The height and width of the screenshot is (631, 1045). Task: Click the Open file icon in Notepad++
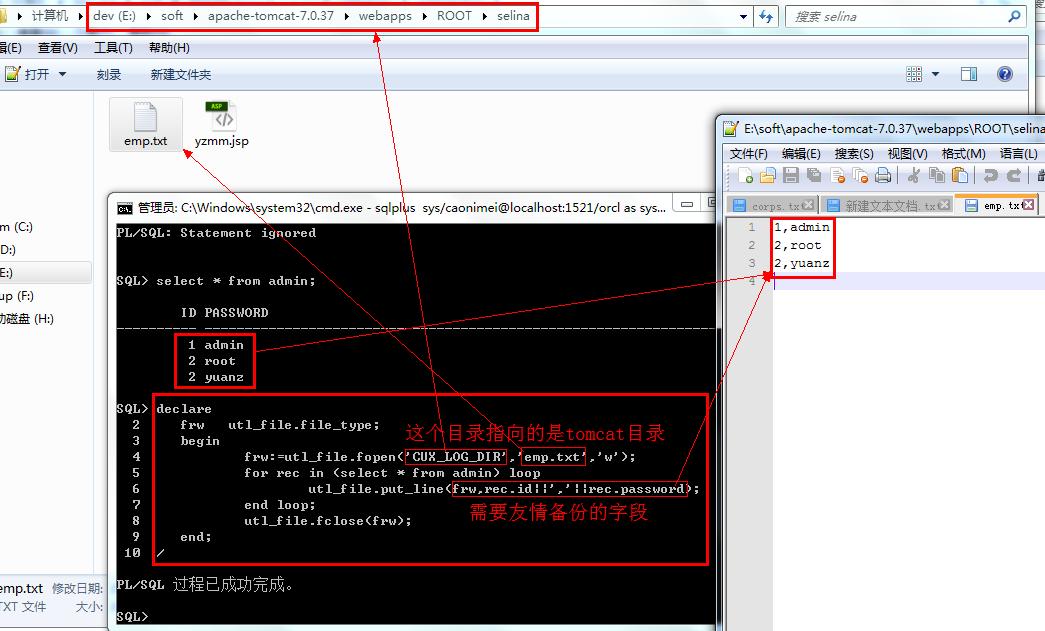click(x=767, y=176)
